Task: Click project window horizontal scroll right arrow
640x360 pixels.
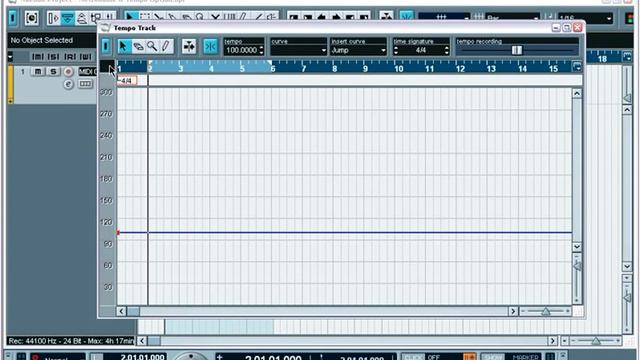Action: (x=553, y=340)
